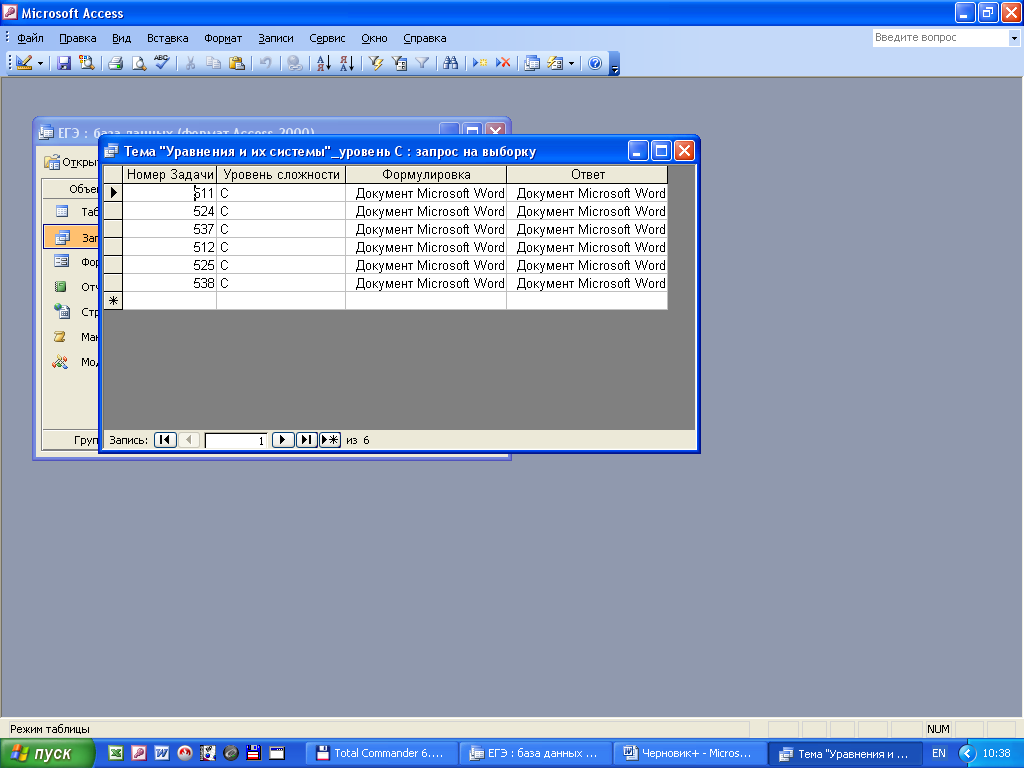
Task: Select the 'Ответ' column header
Action: 587,174
